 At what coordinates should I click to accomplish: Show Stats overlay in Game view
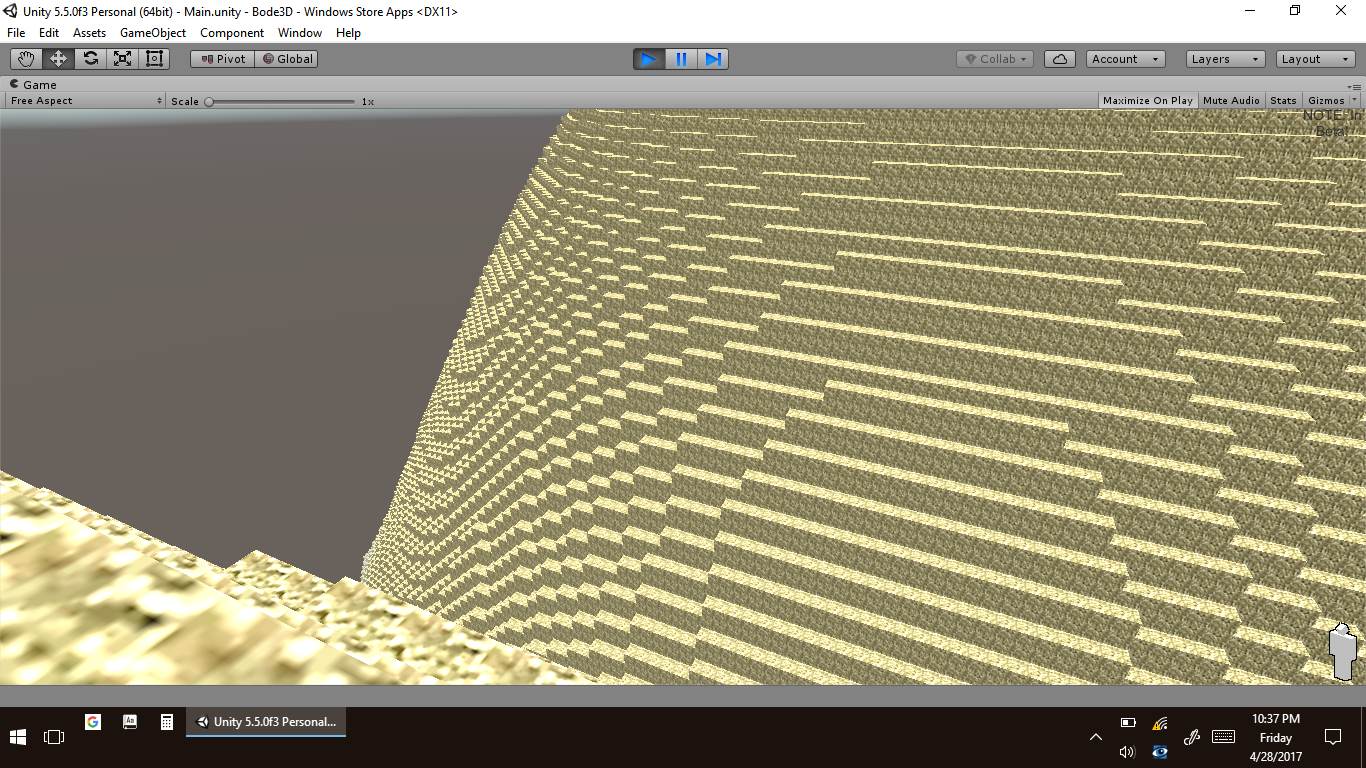(x=1283, y=101)
